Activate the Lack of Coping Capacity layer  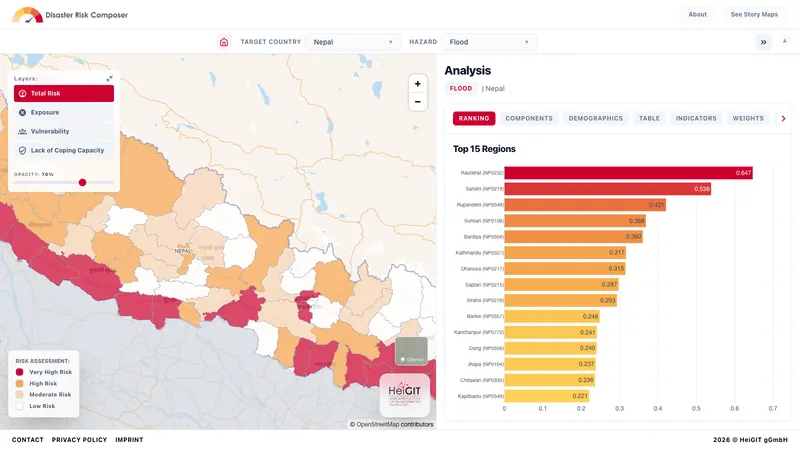click(64, 151)
